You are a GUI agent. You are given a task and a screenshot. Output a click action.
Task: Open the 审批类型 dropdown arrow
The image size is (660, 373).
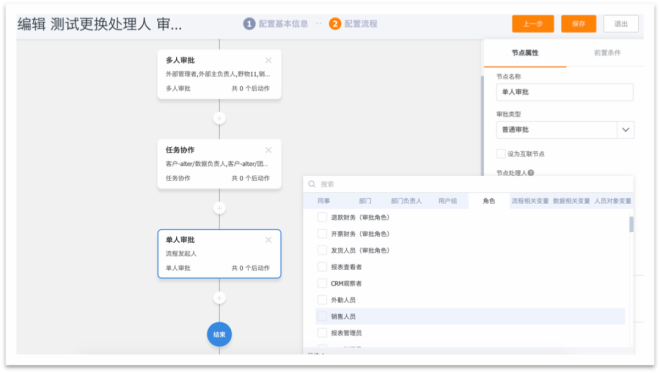(x=625, y=130)
